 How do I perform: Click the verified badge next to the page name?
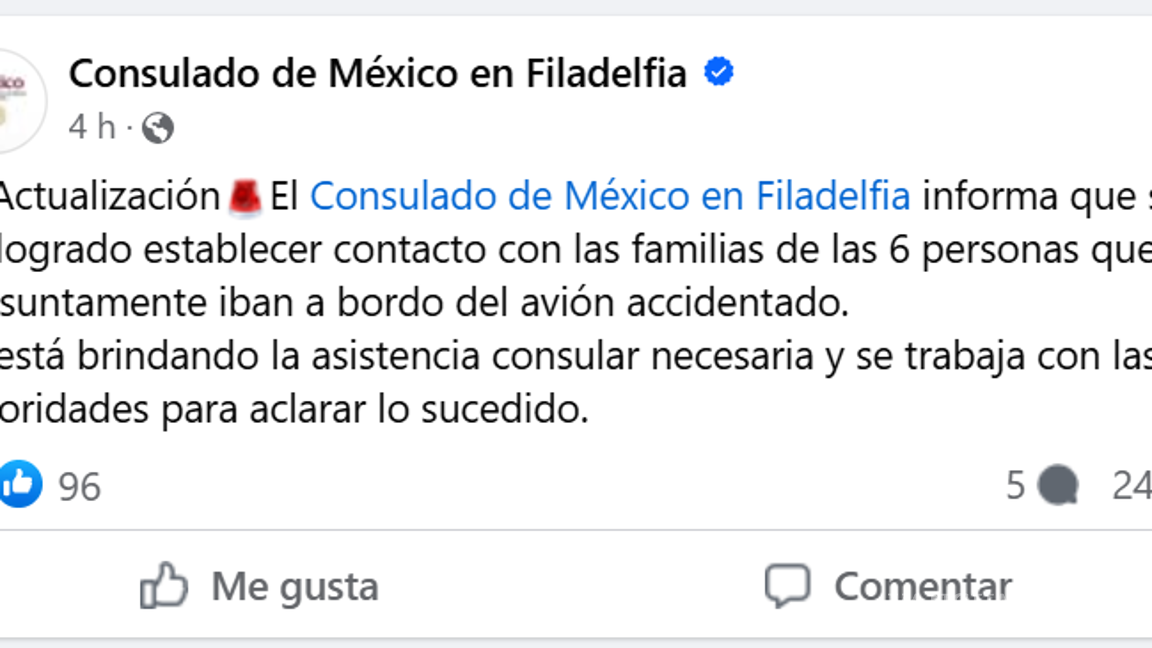click(718, 71)
